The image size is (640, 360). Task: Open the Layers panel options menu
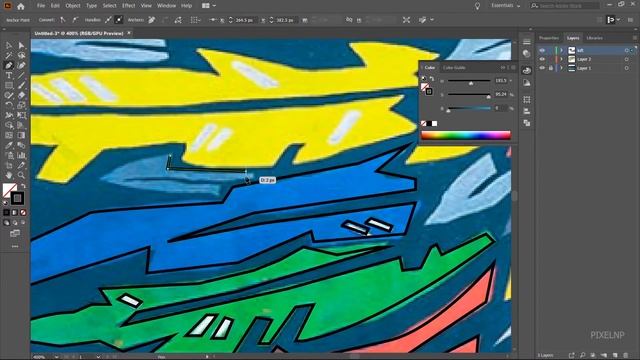point(635,38)
